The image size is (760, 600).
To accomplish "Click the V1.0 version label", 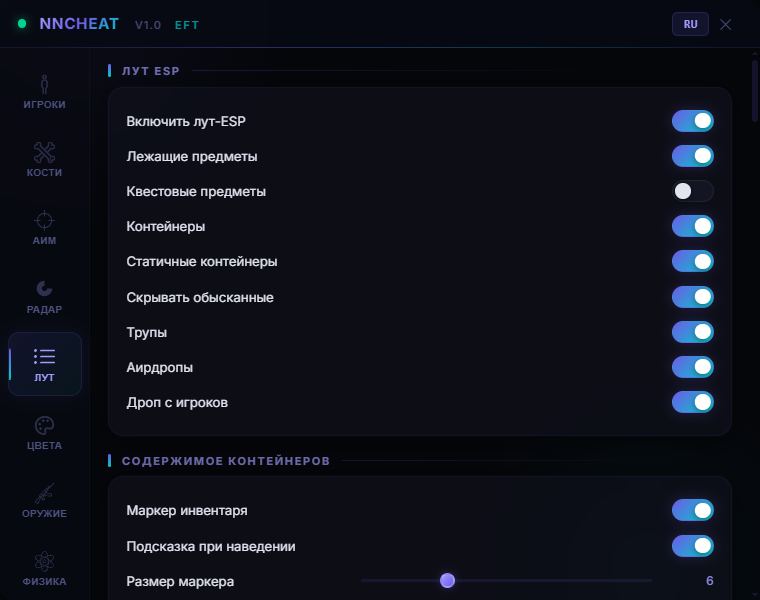I will 148,25.
